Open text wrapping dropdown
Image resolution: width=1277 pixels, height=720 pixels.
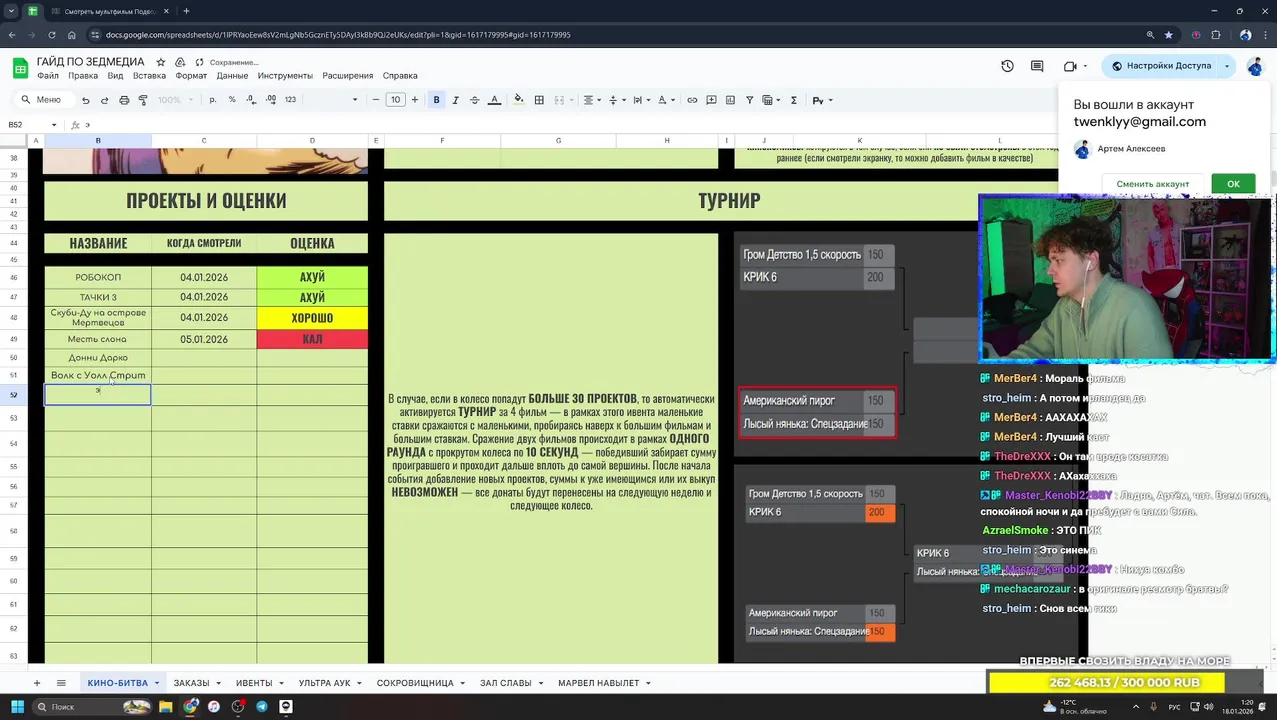click(641, 100)
